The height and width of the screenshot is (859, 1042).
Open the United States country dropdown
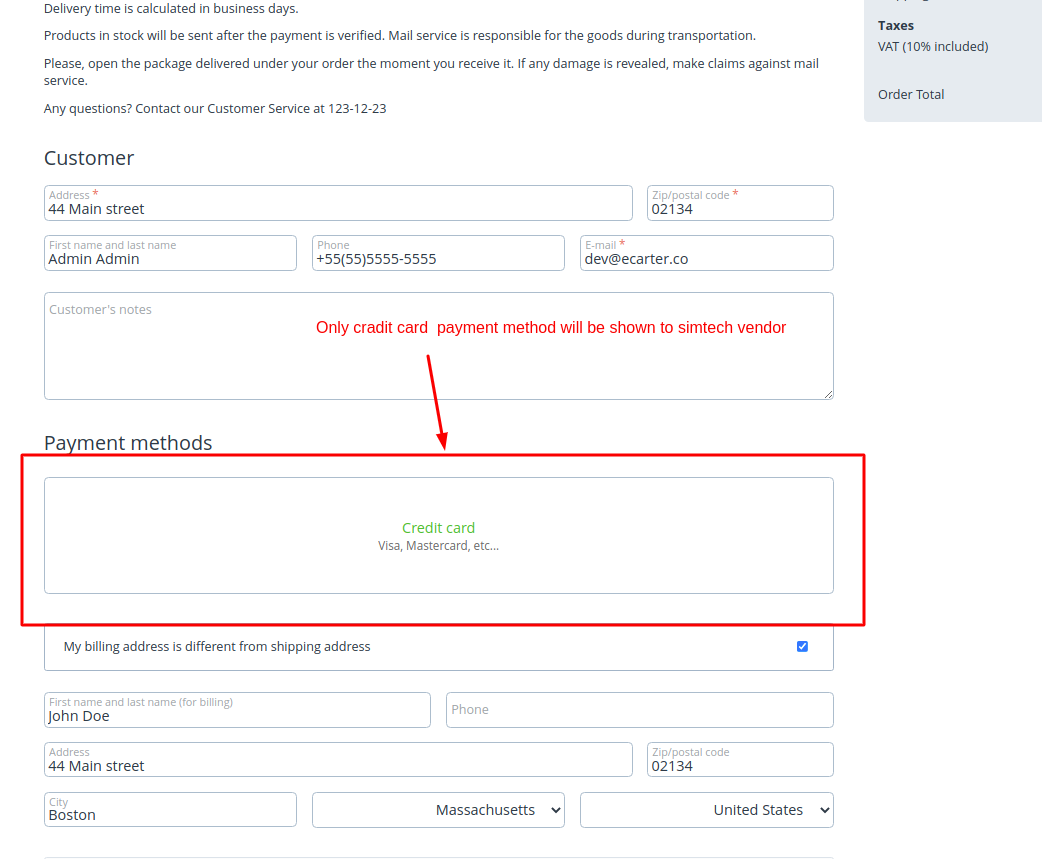click(707, 810)
